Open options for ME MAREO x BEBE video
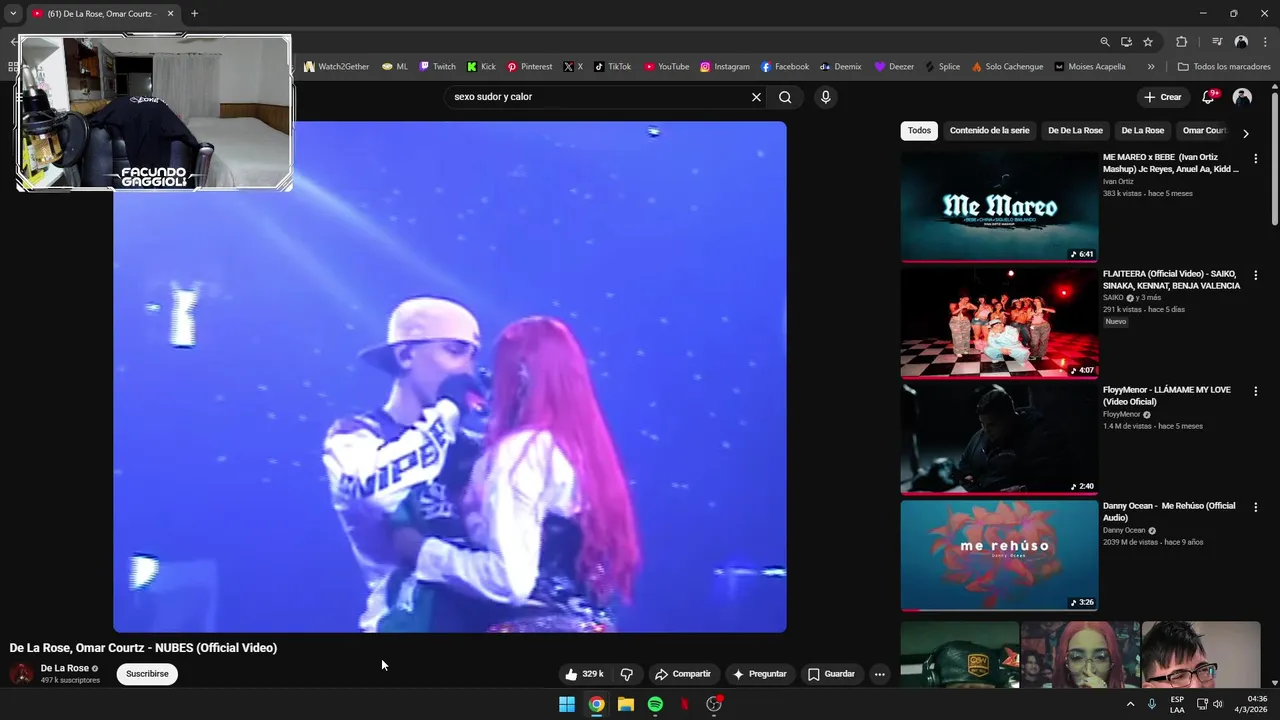This screenshot has height=720, width=1280. coord(1256,159)
